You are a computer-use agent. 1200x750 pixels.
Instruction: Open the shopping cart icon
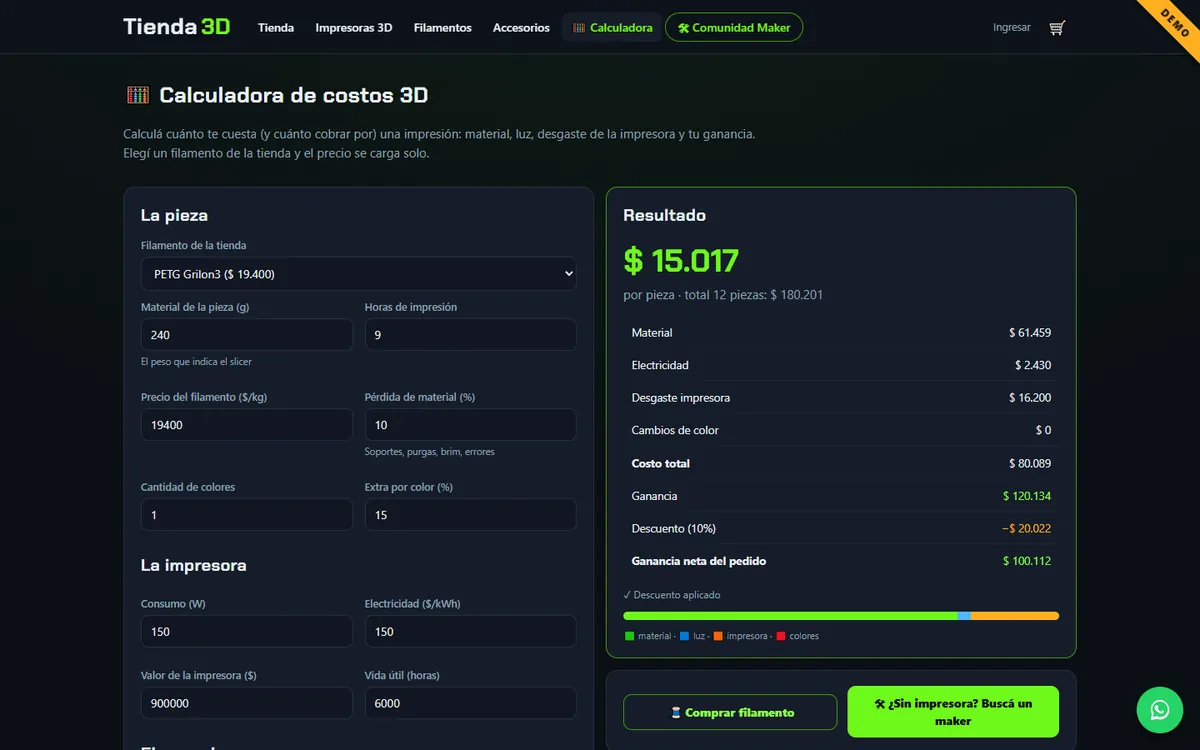tap(1057, 28)
